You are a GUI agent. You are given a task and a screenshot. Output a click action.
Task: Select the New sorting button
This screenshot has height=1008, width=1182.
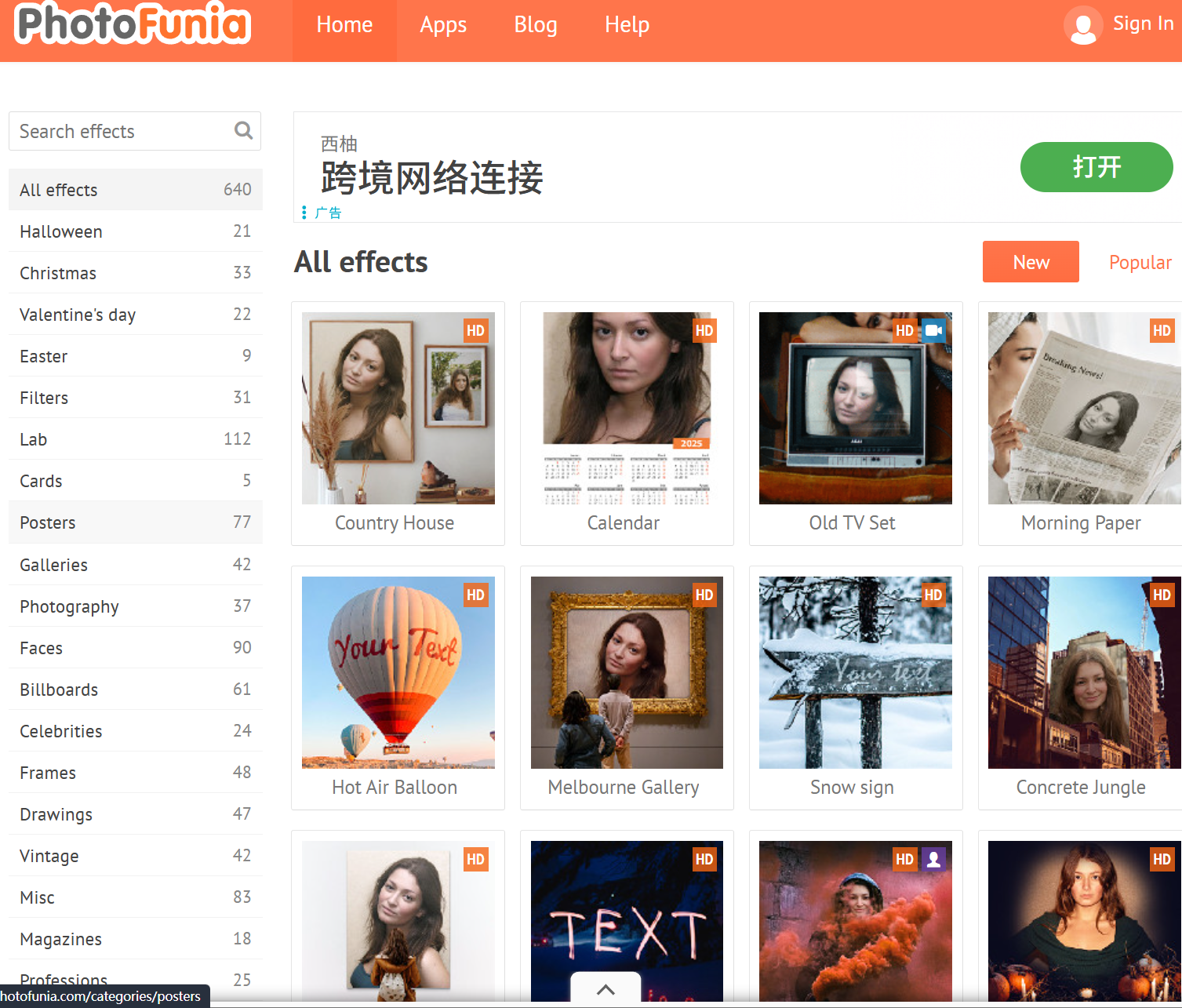pyautogui.click(x=1030, y=262)
